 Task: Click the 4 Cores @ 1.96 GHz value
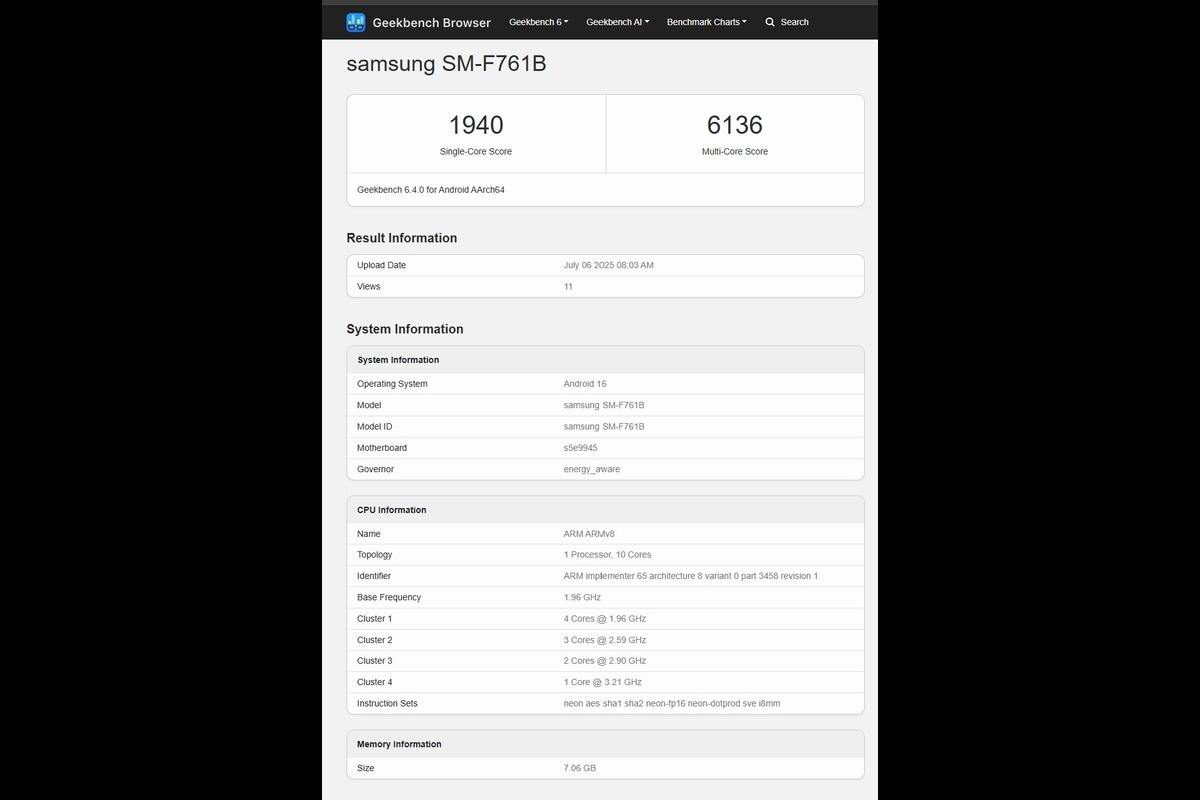pos(605,619)
